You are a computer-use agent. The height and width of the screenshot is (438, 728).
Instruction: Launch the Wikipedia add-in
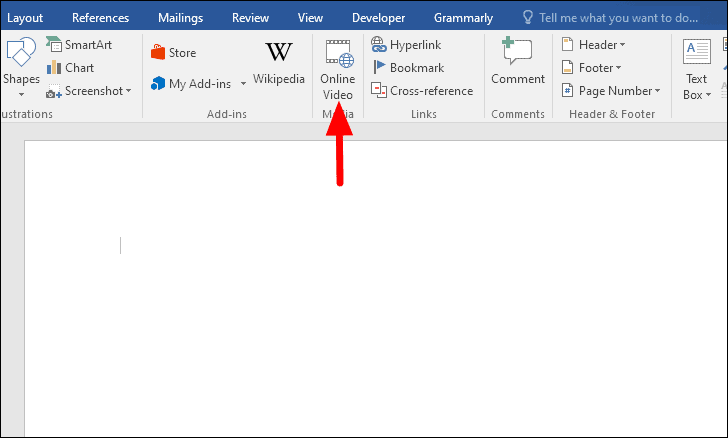click(279, 64)
